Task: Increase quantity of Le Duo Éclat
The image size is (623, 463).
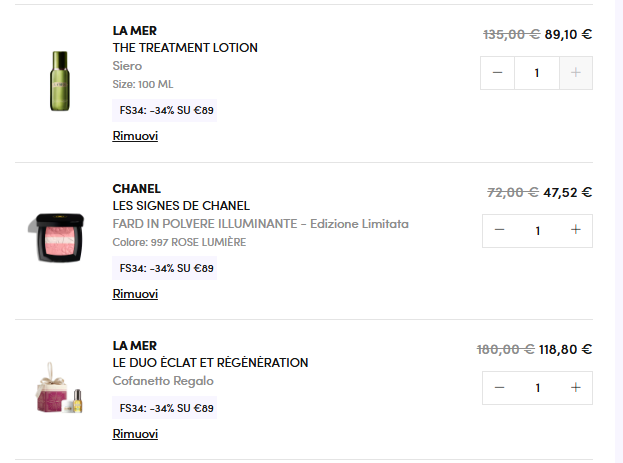Action: tap(576, 387)
